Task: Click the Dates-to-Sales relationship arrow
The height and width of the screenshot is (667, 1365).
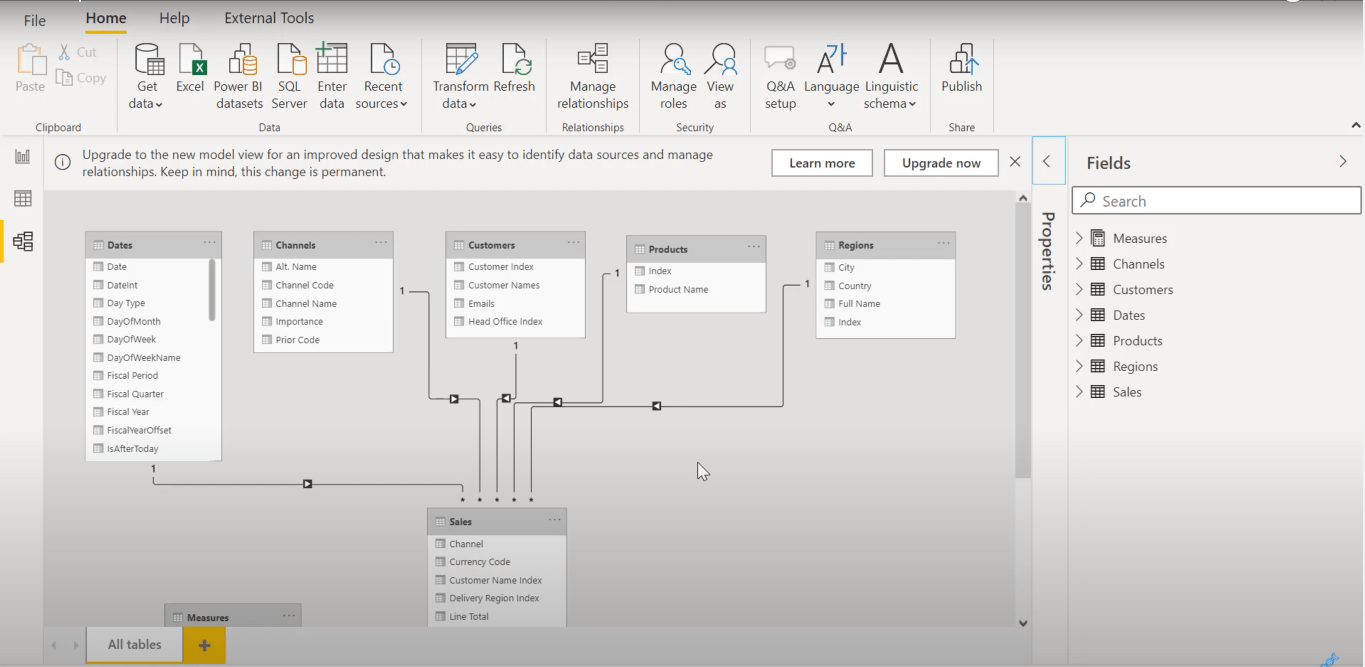Action: coord(308,484)
